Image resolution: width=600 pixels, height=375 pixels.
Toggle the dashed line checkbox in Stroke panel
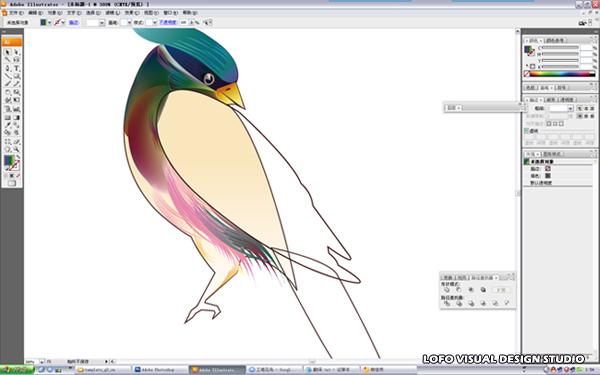pos(526,131)
